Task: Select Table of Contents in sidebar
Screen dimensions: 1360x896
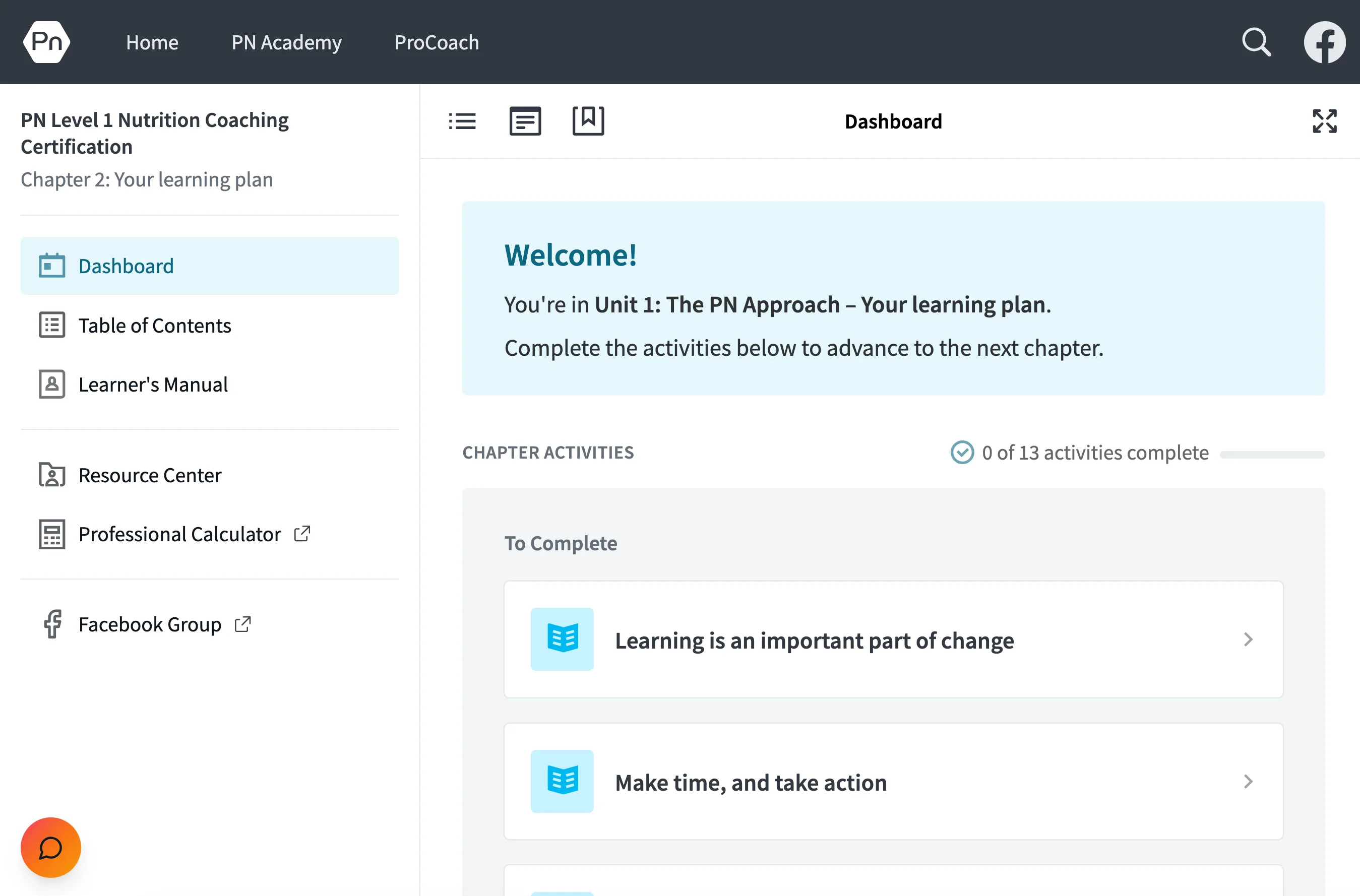Action: [154, 325]
